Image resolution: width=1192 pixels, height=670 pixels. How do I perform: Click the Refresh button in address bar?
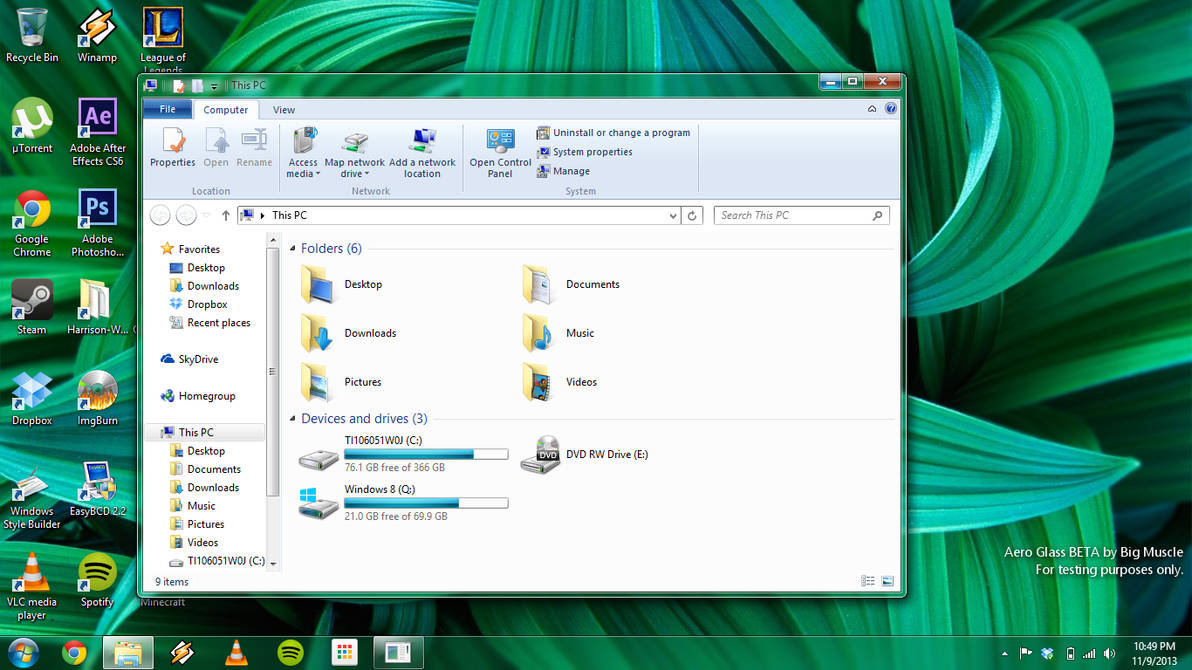[x=693, y=215]
